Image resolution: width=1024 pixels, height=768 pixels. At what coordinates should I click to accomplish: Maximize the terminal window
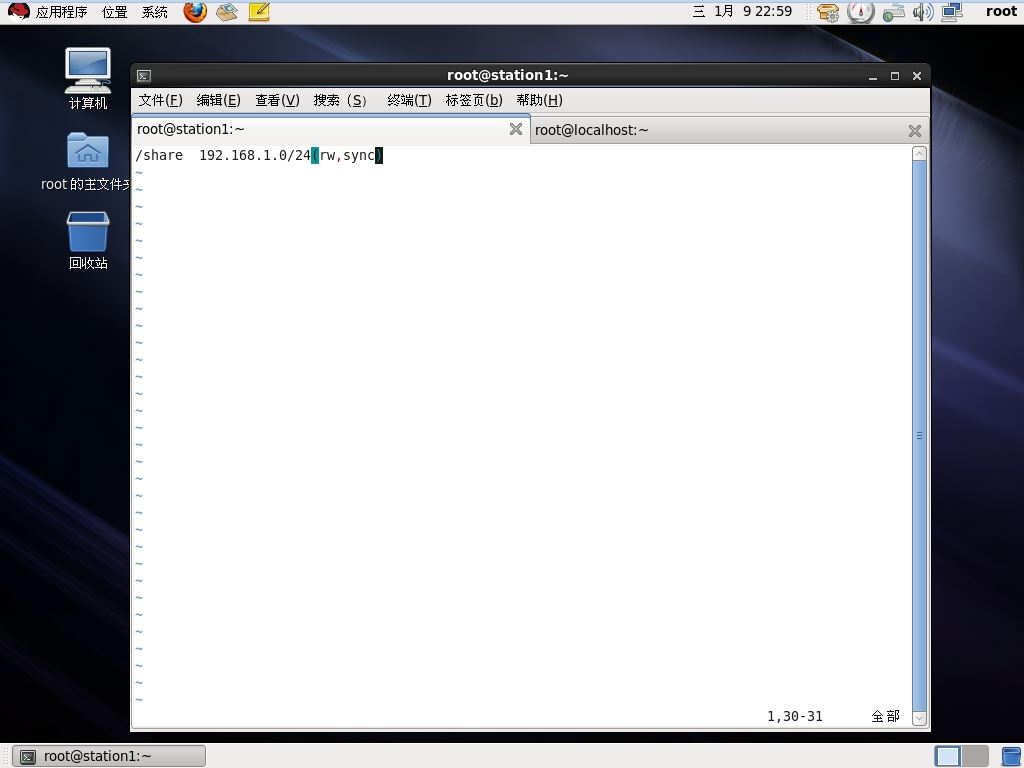coord(895,76)
